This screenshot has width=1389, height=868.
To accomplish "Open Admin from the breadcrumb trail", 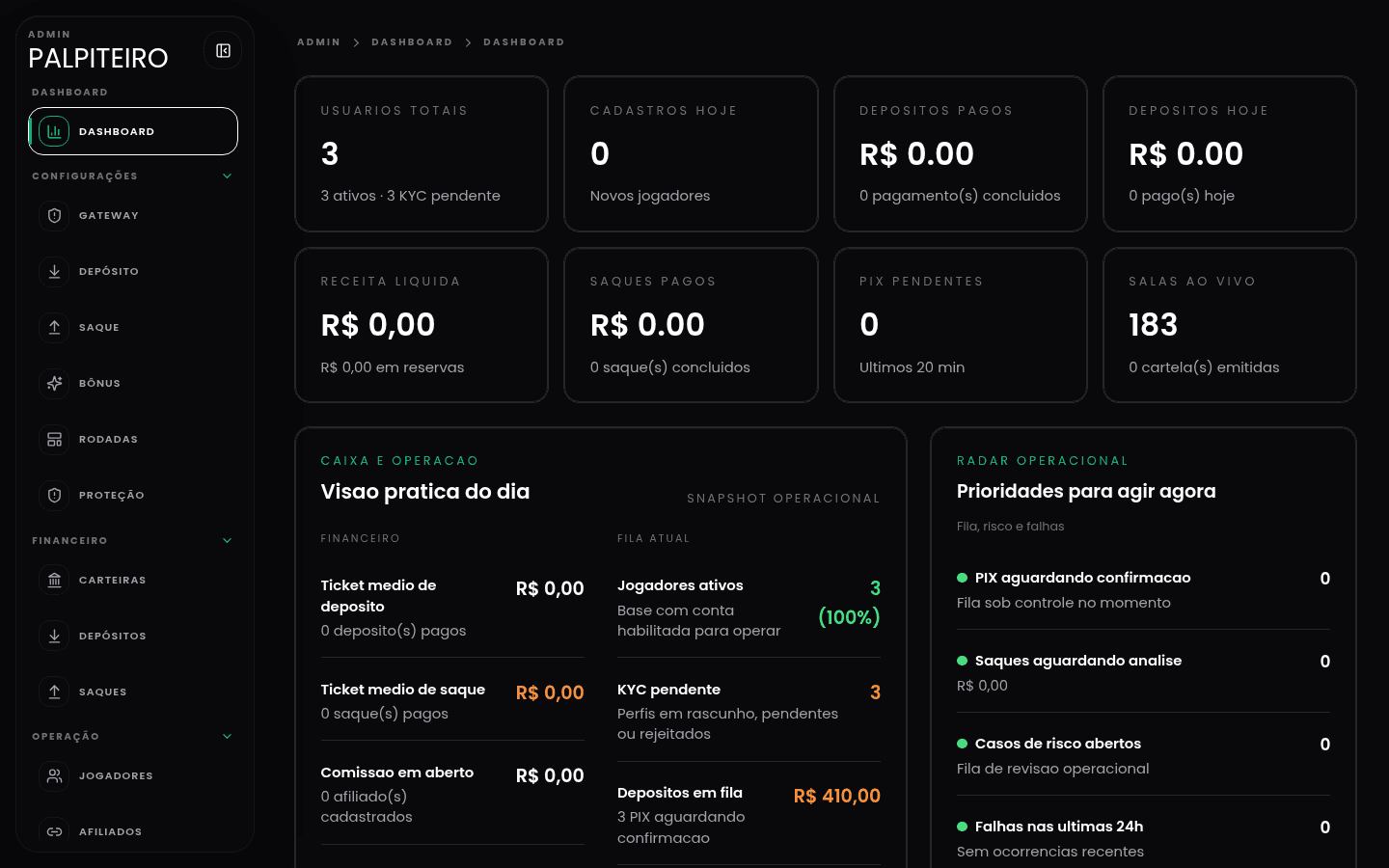I will [319, 41].
